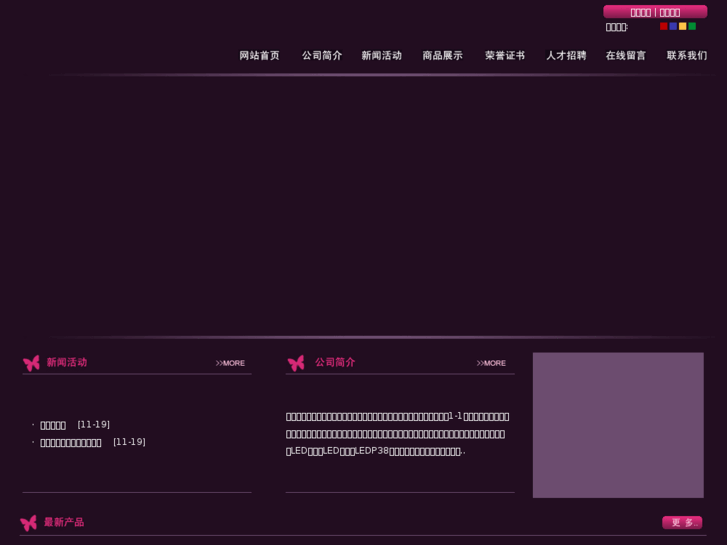The image size is (727, 545).
Task: Select 商品展示 in the navigation bar
Action: click(442, 56)
